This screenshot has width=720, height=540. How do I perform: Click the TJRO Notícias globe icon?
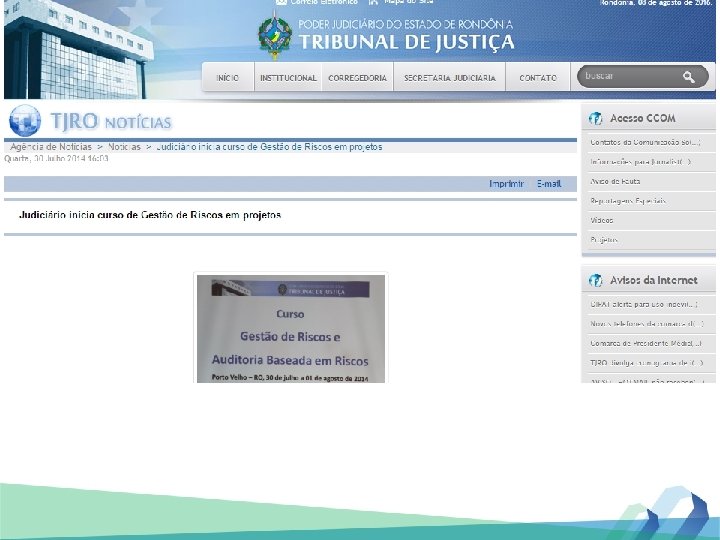pos(25,121)
